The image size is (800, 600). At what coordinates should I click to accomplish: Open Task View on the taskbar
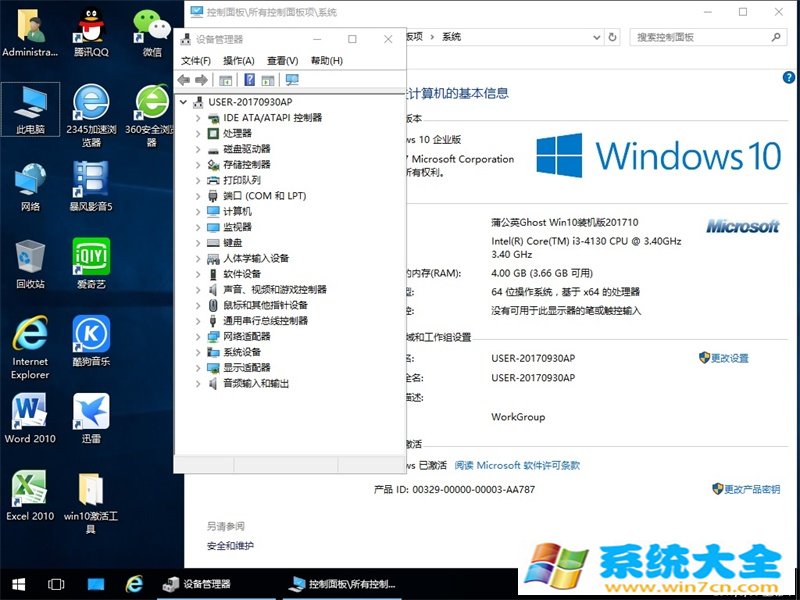(56, 584)
